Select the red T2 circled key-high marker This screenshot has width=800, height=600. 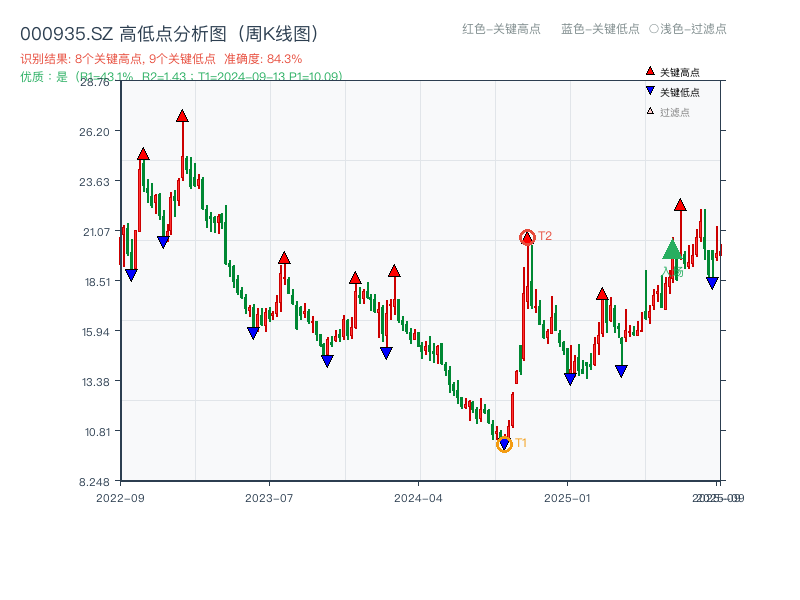[x=527, y=237]
